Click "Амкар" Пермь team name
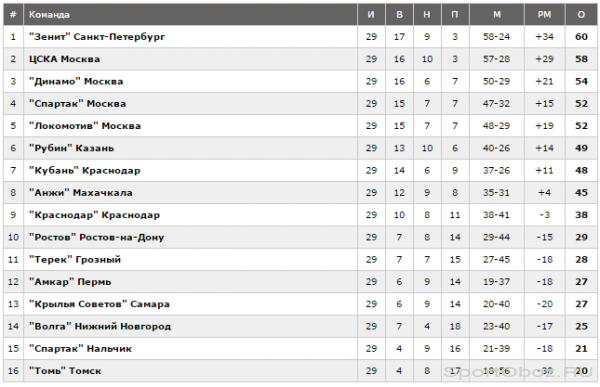Viewport: 600px width, 387px height. pyautogui.click(x=70, y=282)
